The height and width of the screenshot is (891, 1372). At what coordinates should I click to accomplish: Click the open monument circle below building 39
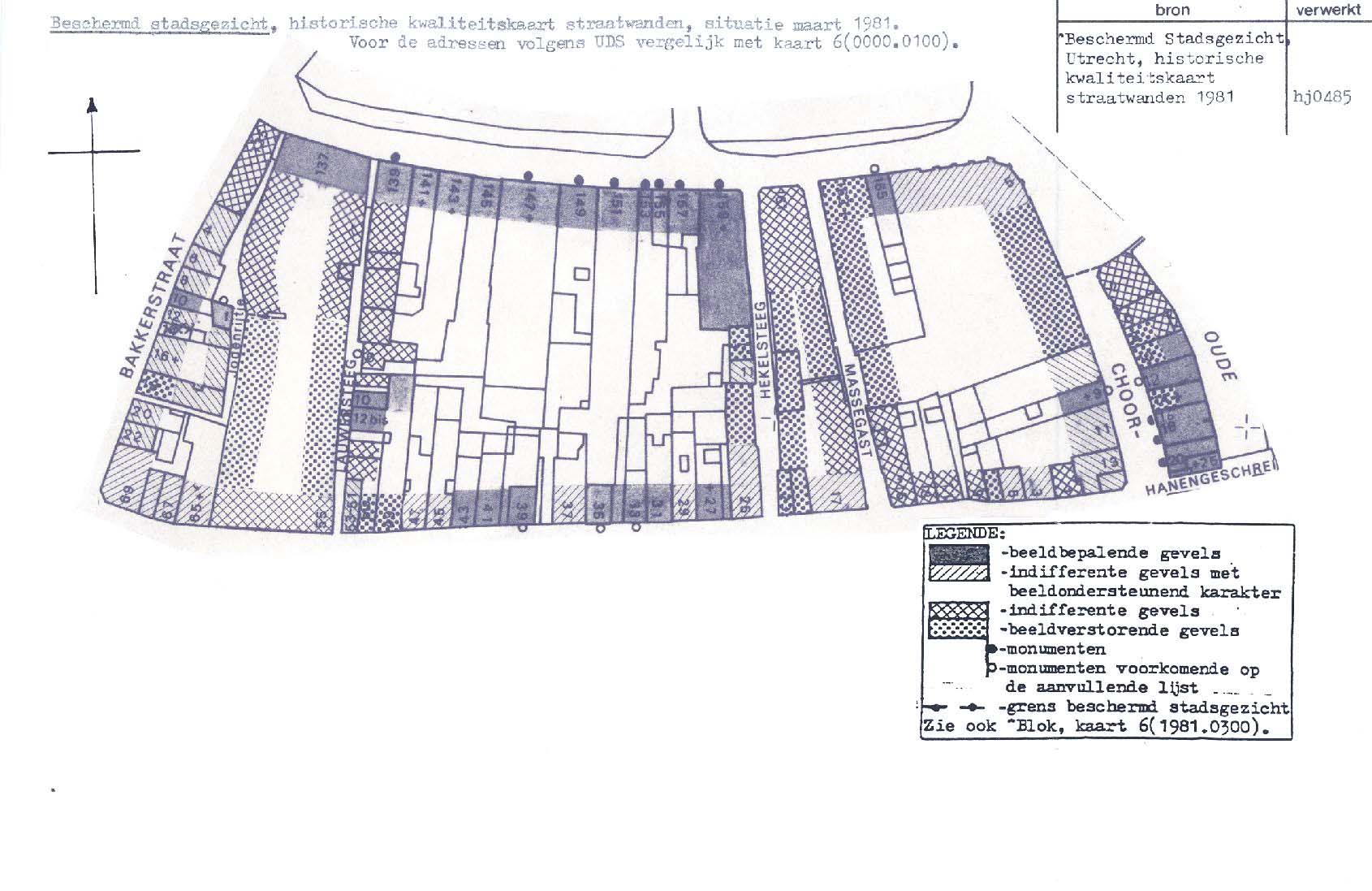[x=521, y=527]
